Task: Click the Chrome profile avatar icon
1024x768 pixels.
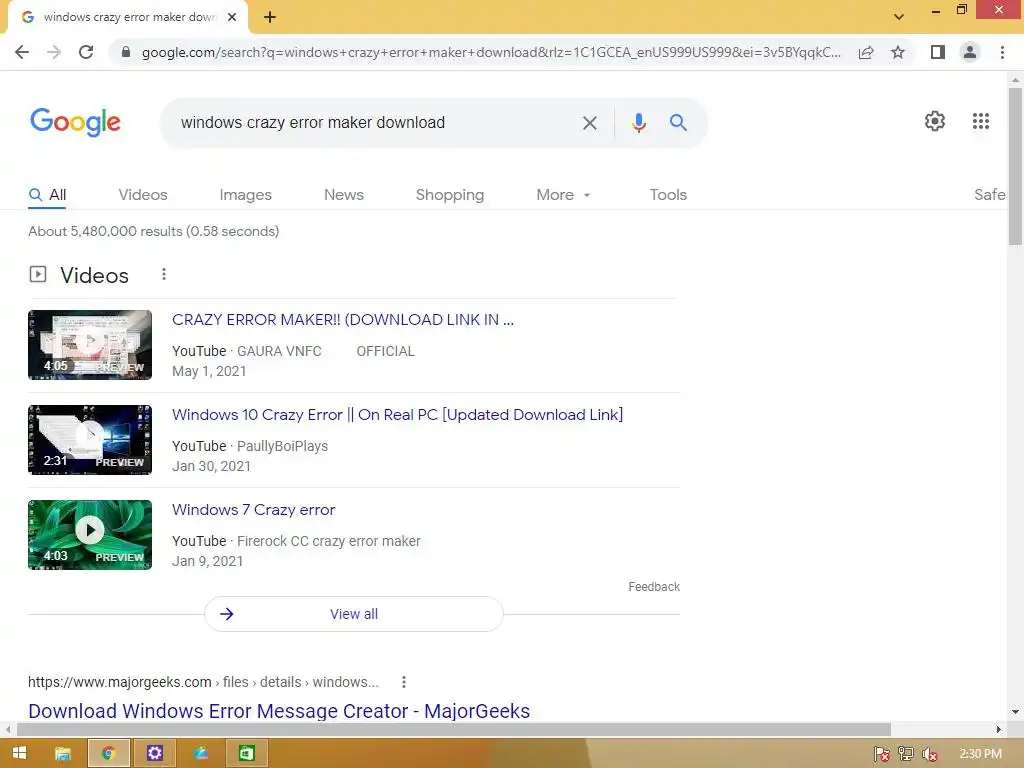Action: click(970, 52)
